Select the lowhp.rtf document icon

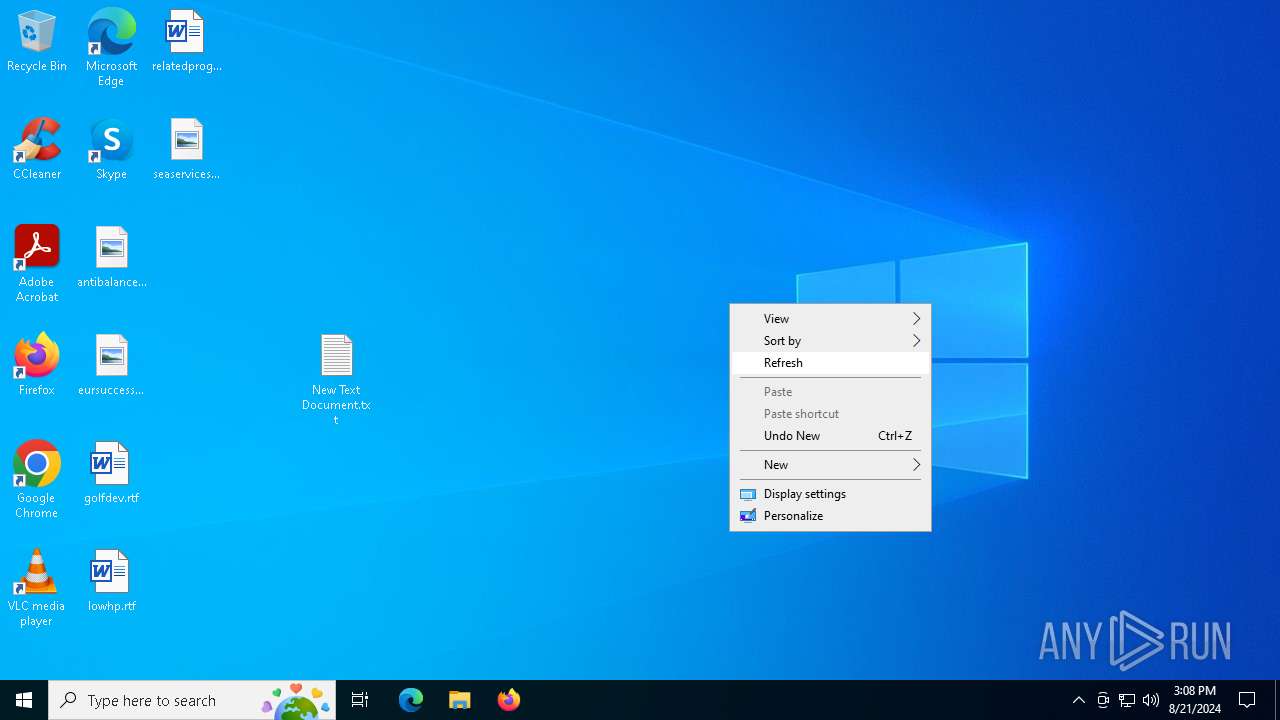[111, 582]
